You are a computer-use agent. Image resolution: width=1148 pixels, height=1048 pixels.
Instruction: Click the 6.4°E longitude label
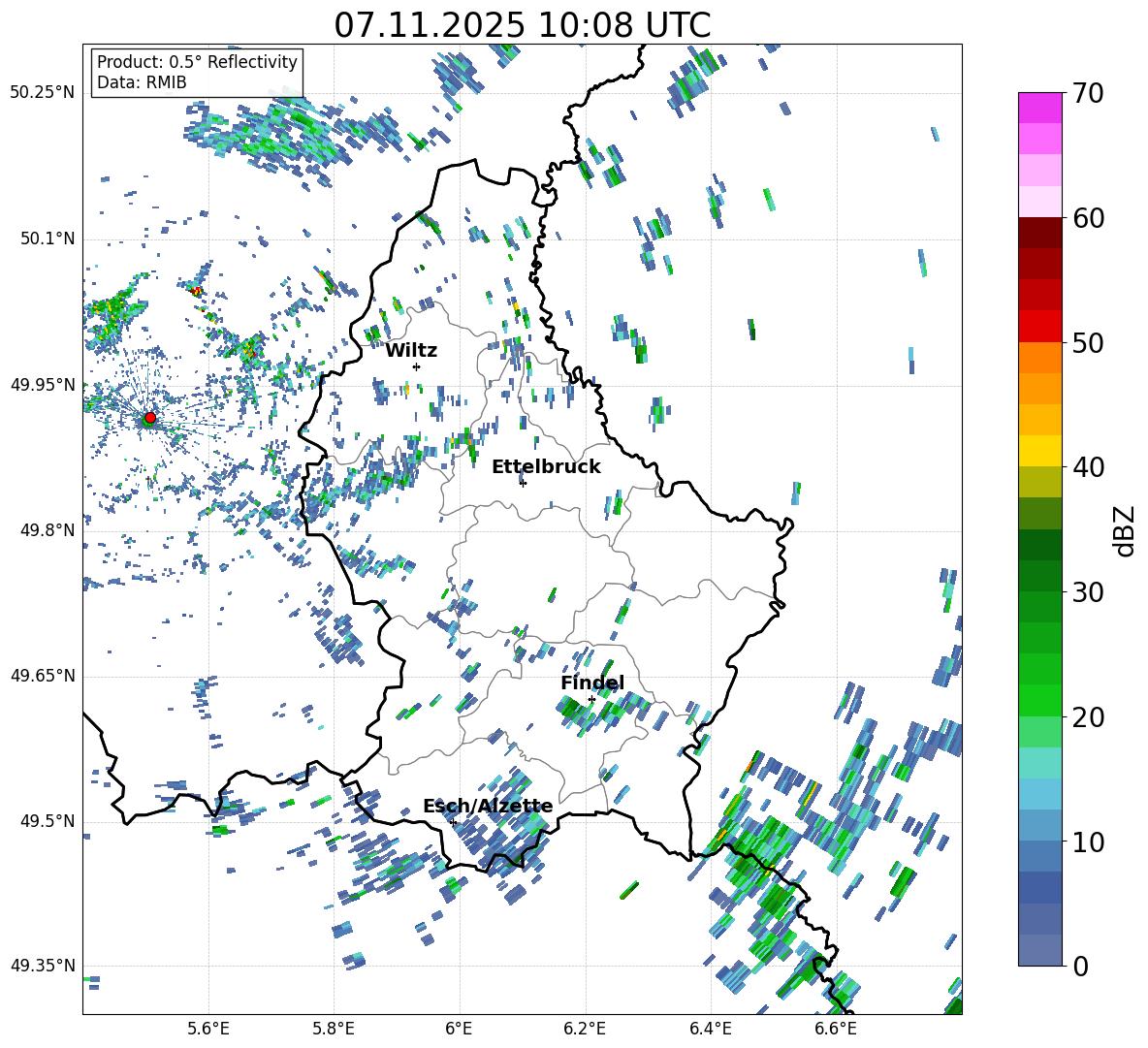(711, 1029)
